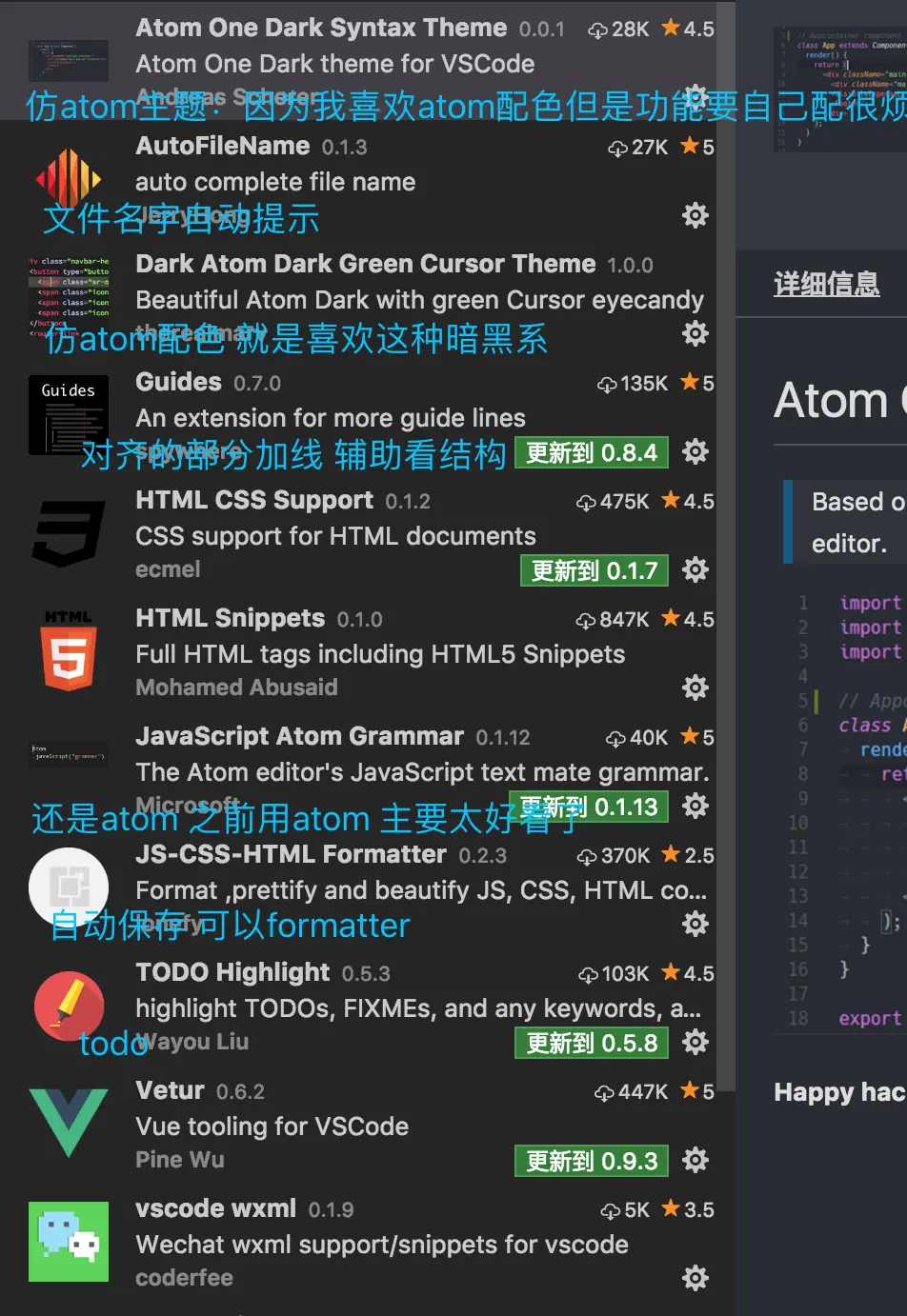Click the TODO Highlight marker logo
Image resolution: width=907 pixels, height=1316 pixels.
coord(69,1006)
